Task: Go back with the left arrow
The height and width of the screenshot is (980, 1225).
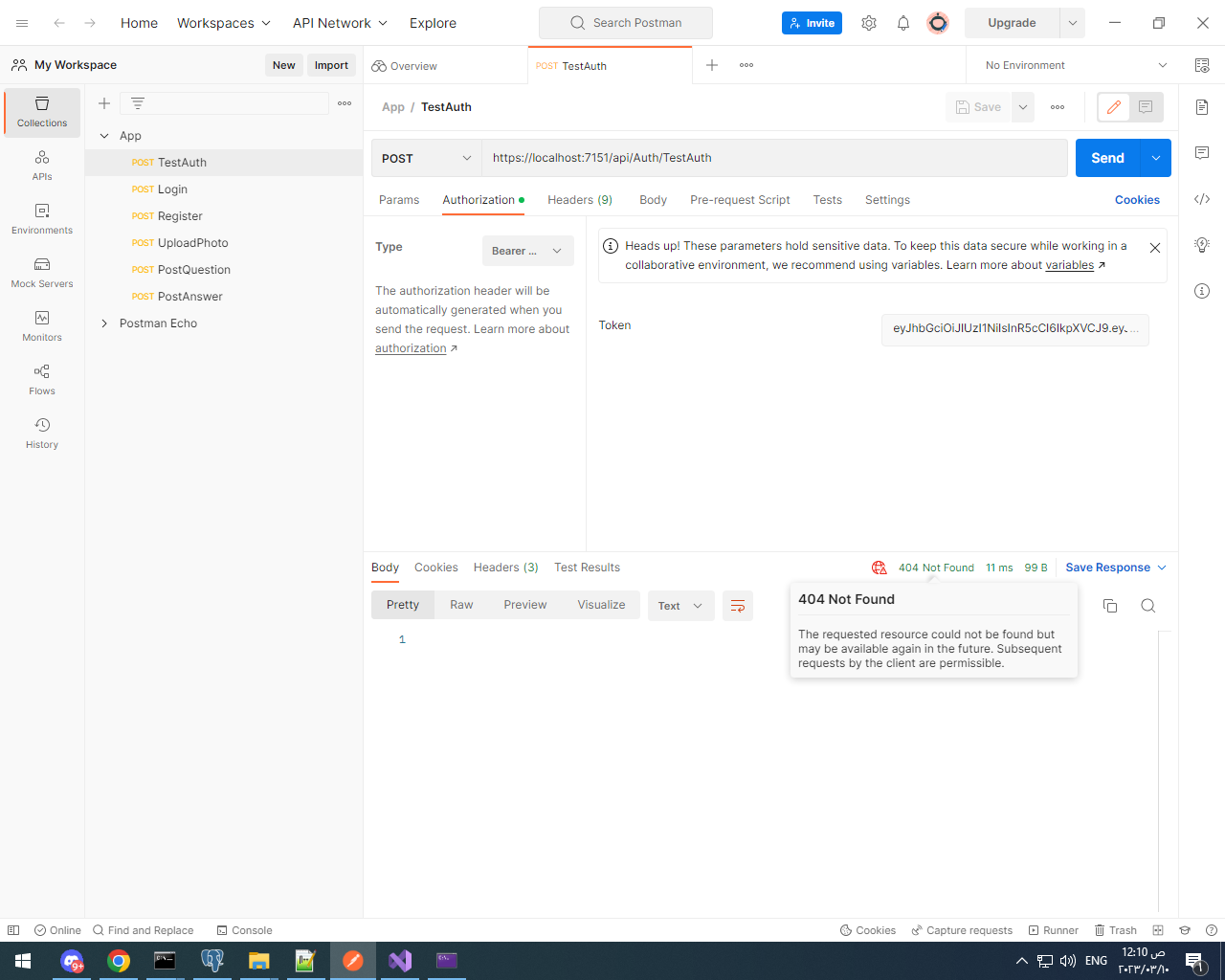Action: (59, 23)
